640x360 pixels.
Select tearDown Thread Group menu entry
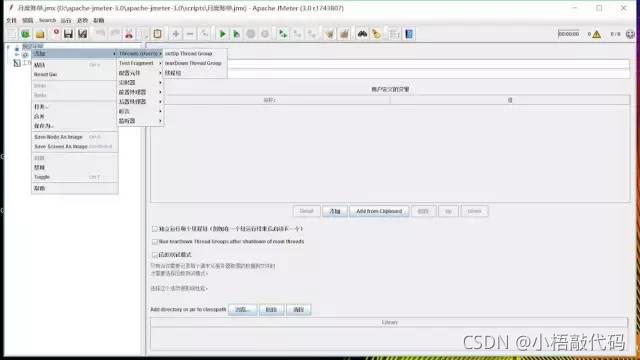(x=195, y=63)
